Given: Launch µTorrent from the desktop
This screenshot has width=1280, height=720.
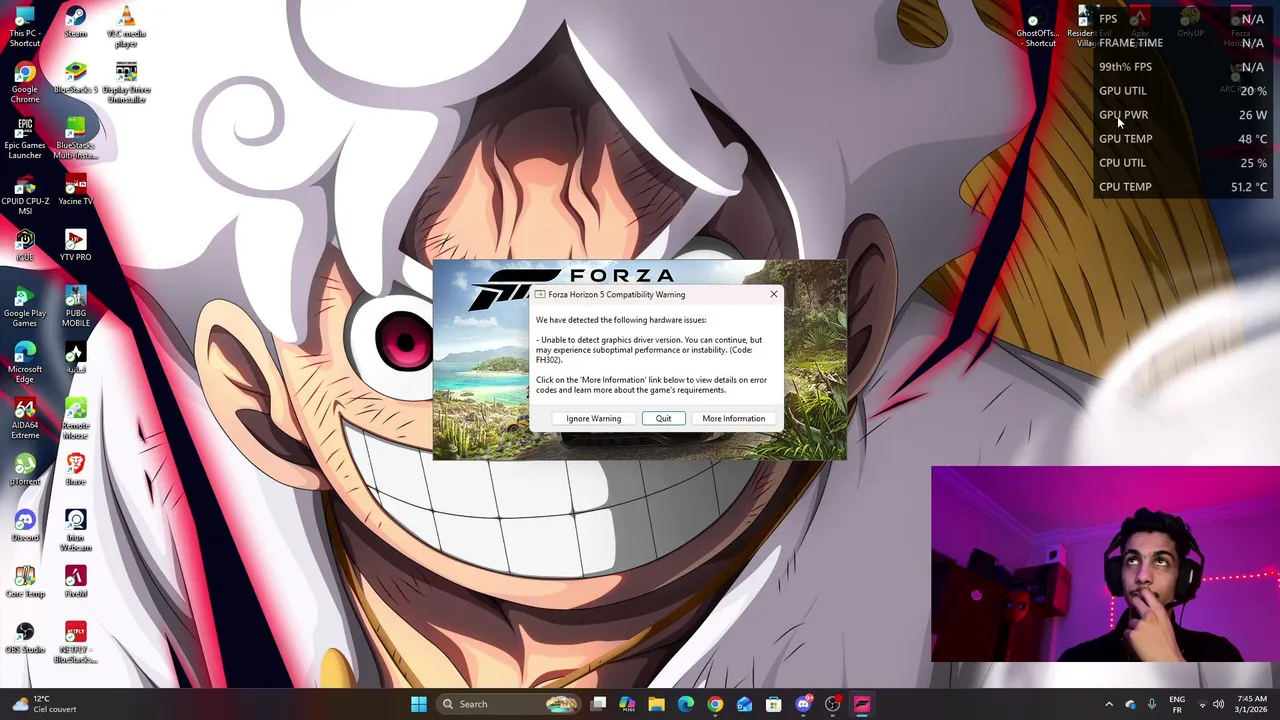Looking at the screenshot, I should [x=25, y=470].
